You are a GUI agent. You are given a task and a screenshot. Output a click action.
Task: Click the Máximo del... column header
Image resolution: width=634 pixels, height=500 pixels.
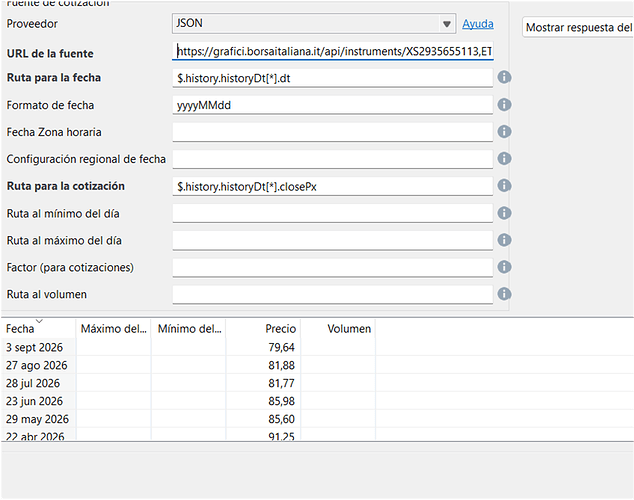[113, 329]
